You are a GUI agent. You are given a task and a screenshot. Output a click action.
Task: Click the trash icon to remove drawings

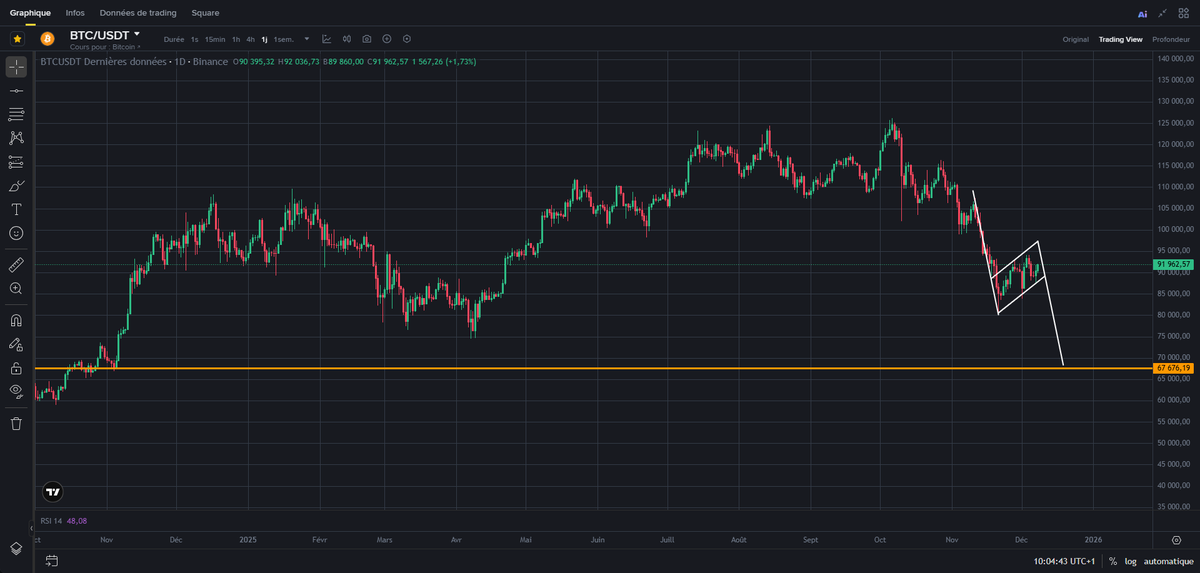click(16, 423)
